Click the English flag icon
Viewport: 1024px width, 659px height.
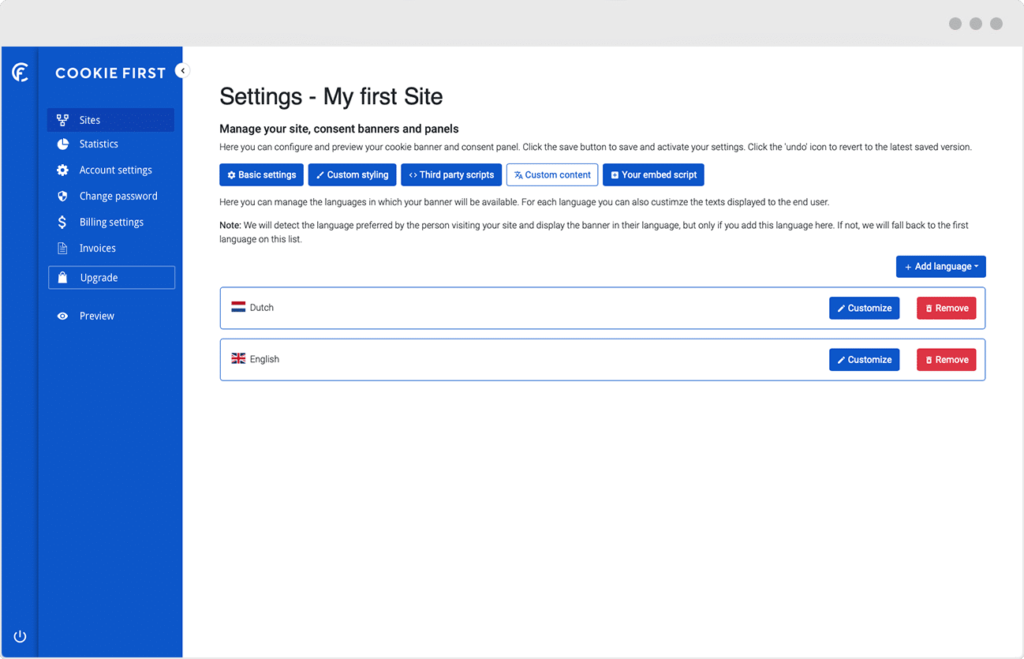point(239,358)
